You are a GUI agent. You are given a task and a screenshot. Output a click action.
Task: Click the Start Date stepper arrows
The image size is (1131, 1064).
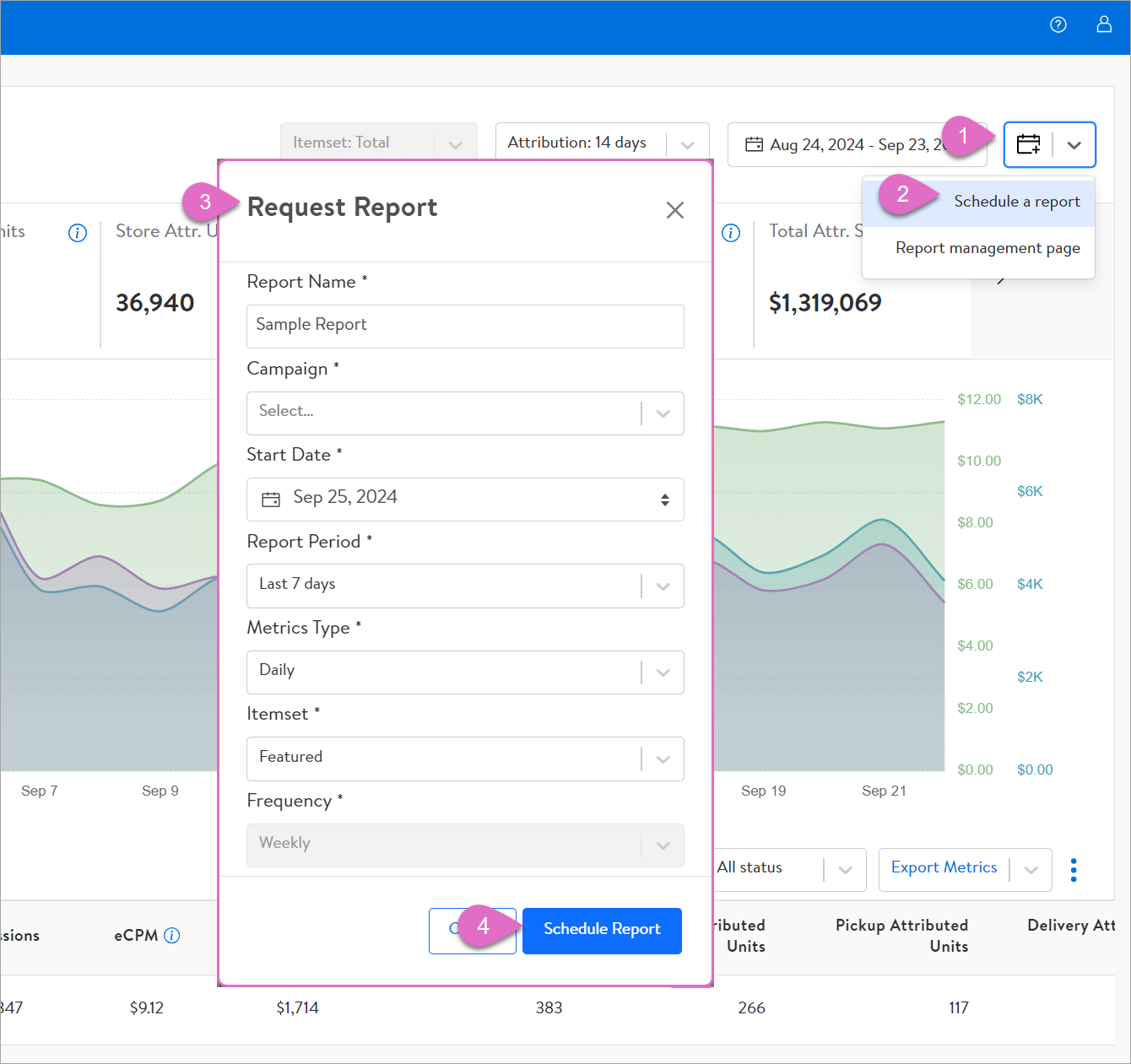pyautogui.click(x=665, y=500)
